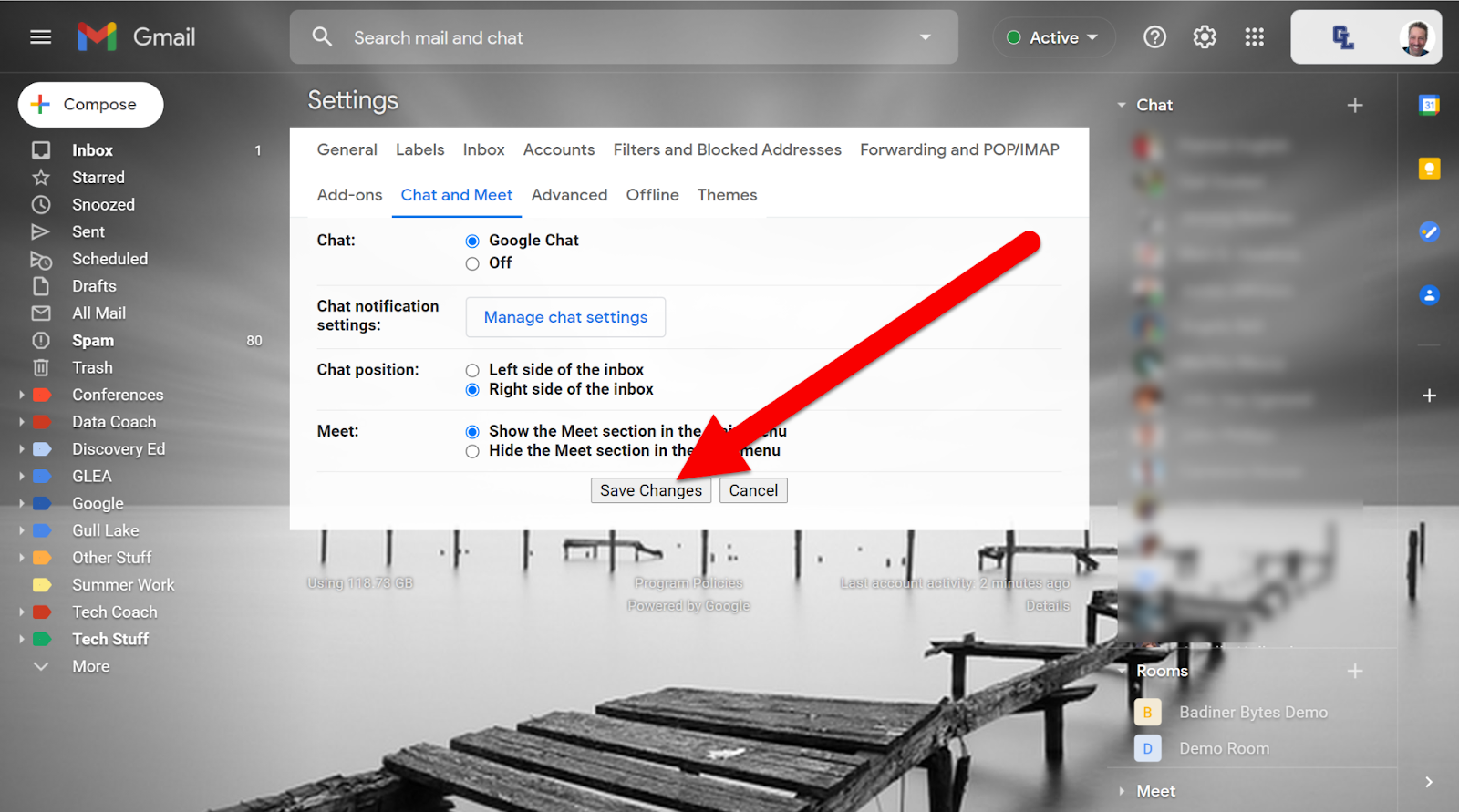The height and width of the screenshot is (812, 1459).
Task: Collapse the Rooms section
Action: [x=1122, y=672]
